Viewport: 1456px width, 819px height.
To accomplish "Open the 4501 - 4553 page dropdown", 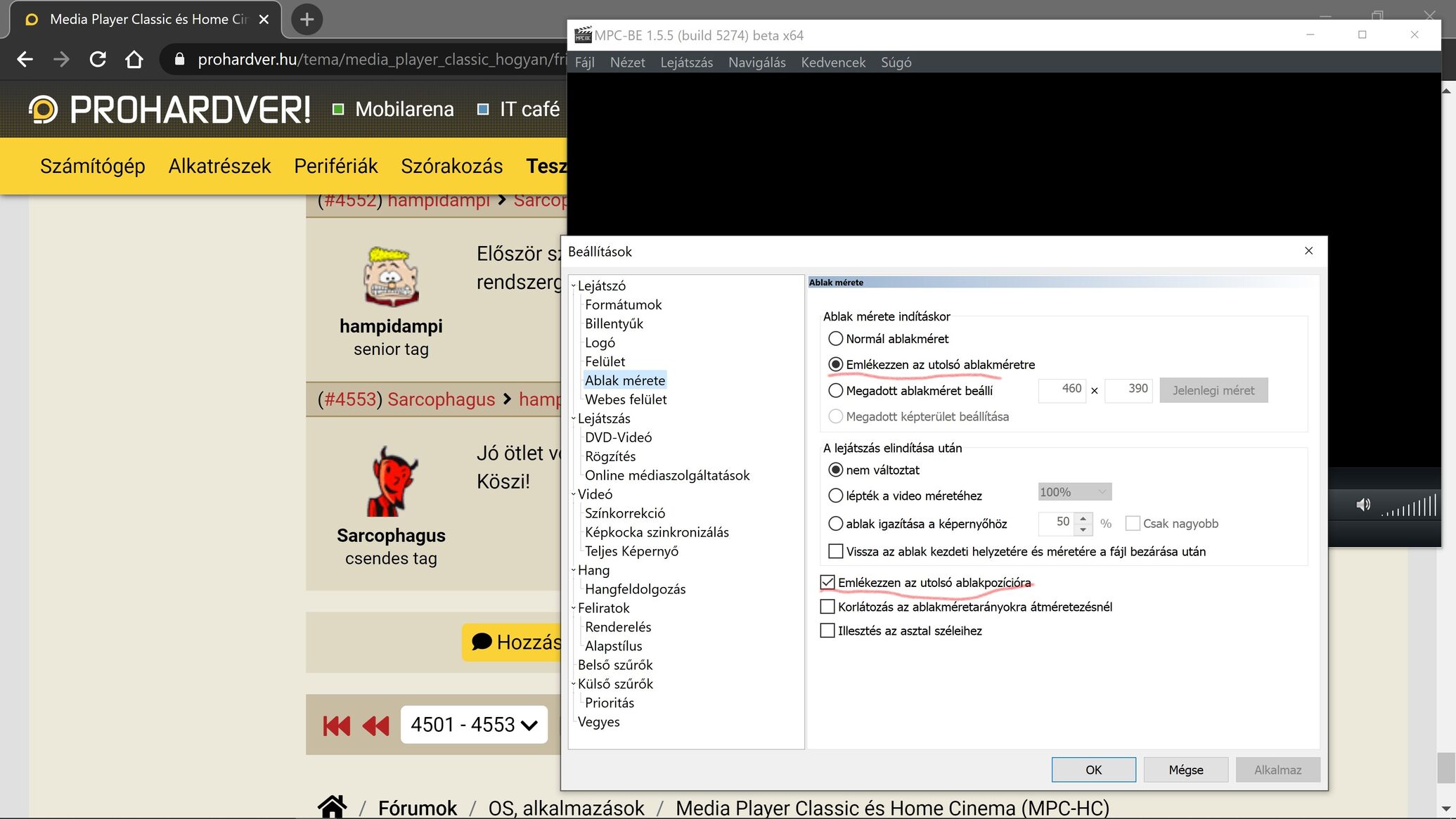I will click(x=474, y=725).
